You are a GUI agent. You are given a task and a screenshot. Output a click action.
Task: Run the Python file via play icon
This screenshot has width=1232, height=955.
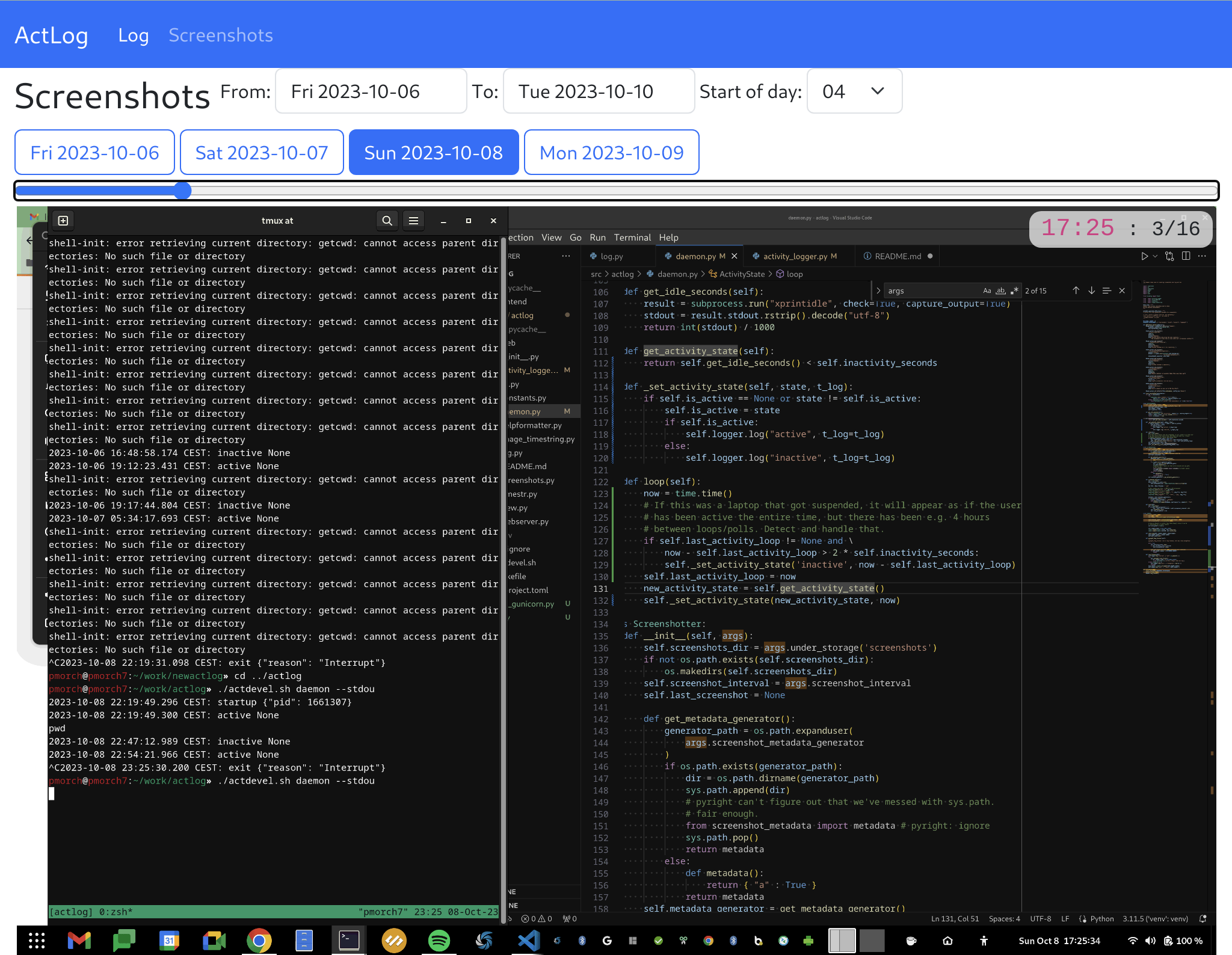coord(1145,256)
